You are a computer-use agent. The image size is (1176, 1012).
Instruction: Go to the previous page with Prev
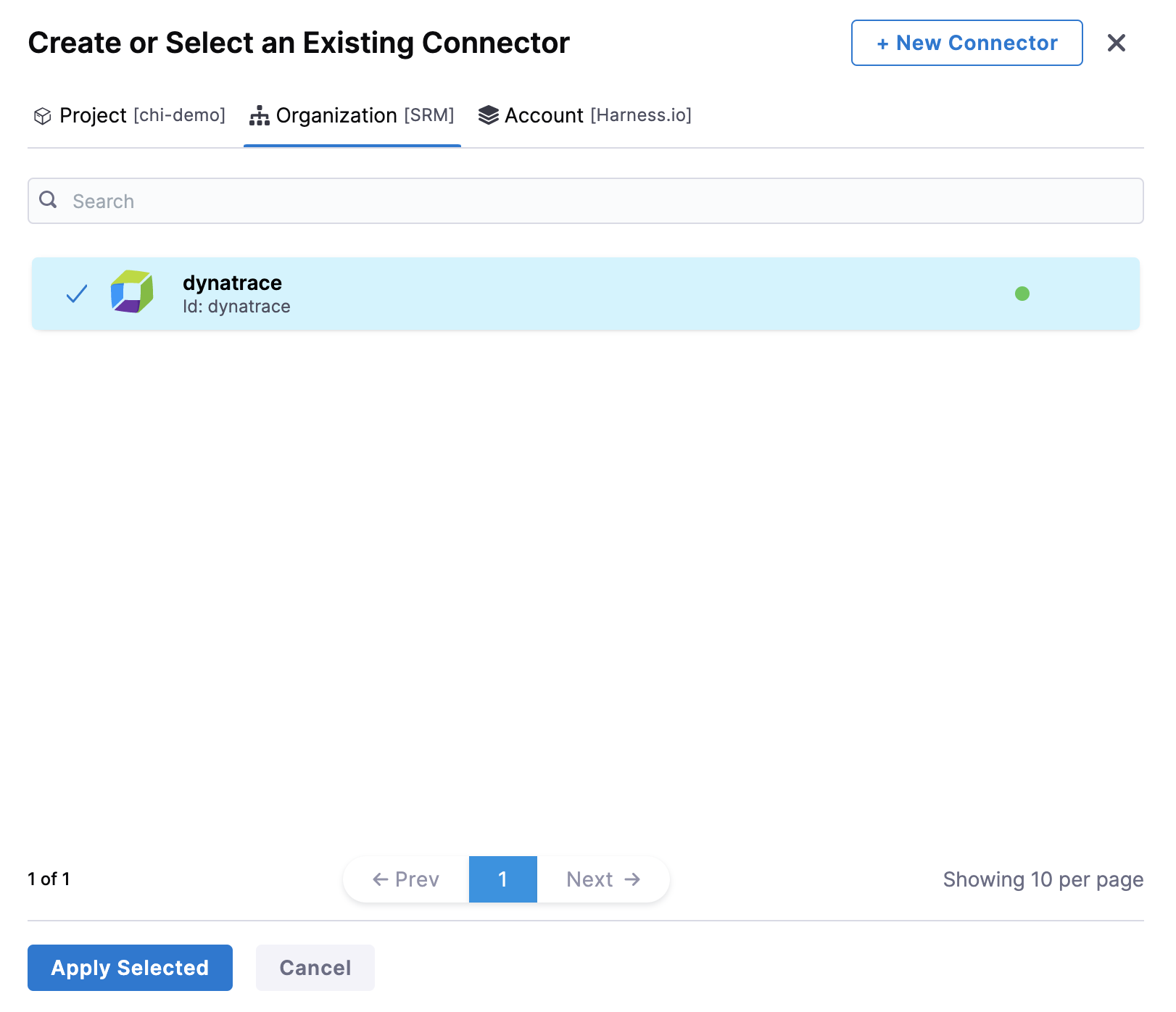406,879
